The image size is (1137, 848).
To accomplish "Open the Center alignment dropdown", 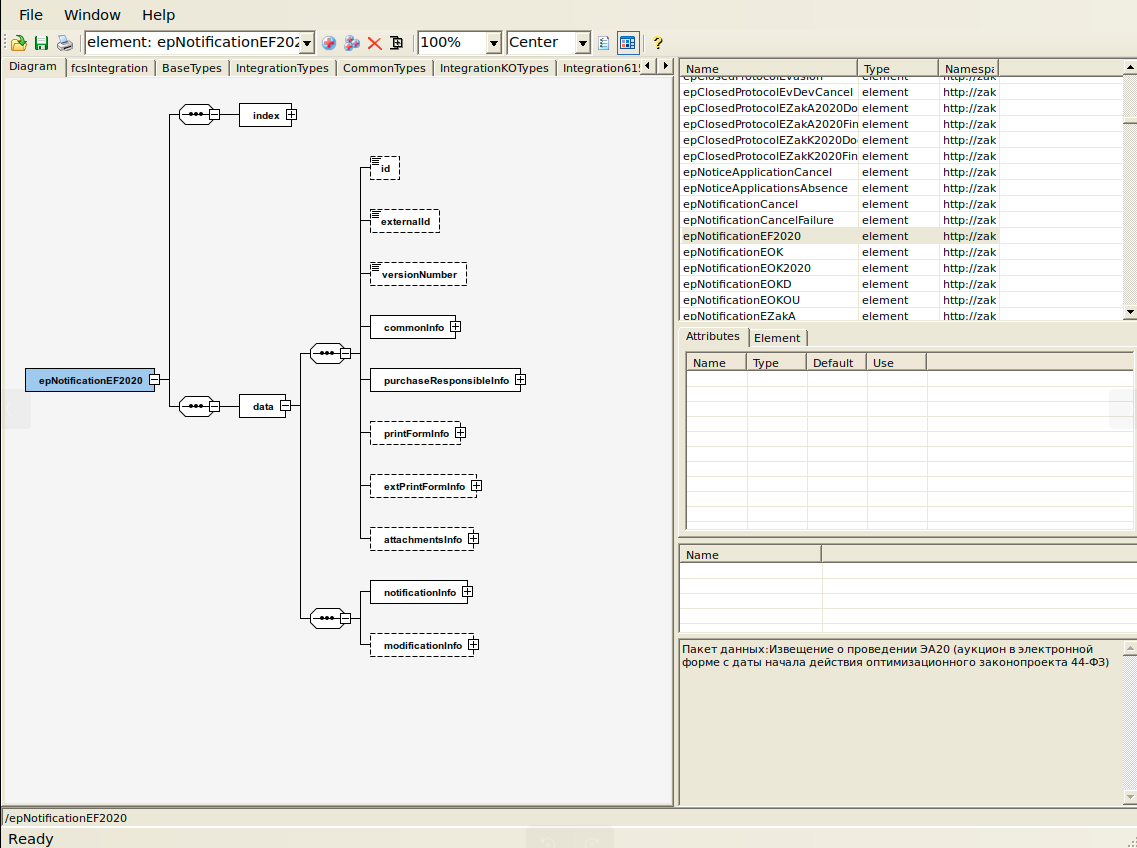I will point(582,43).
